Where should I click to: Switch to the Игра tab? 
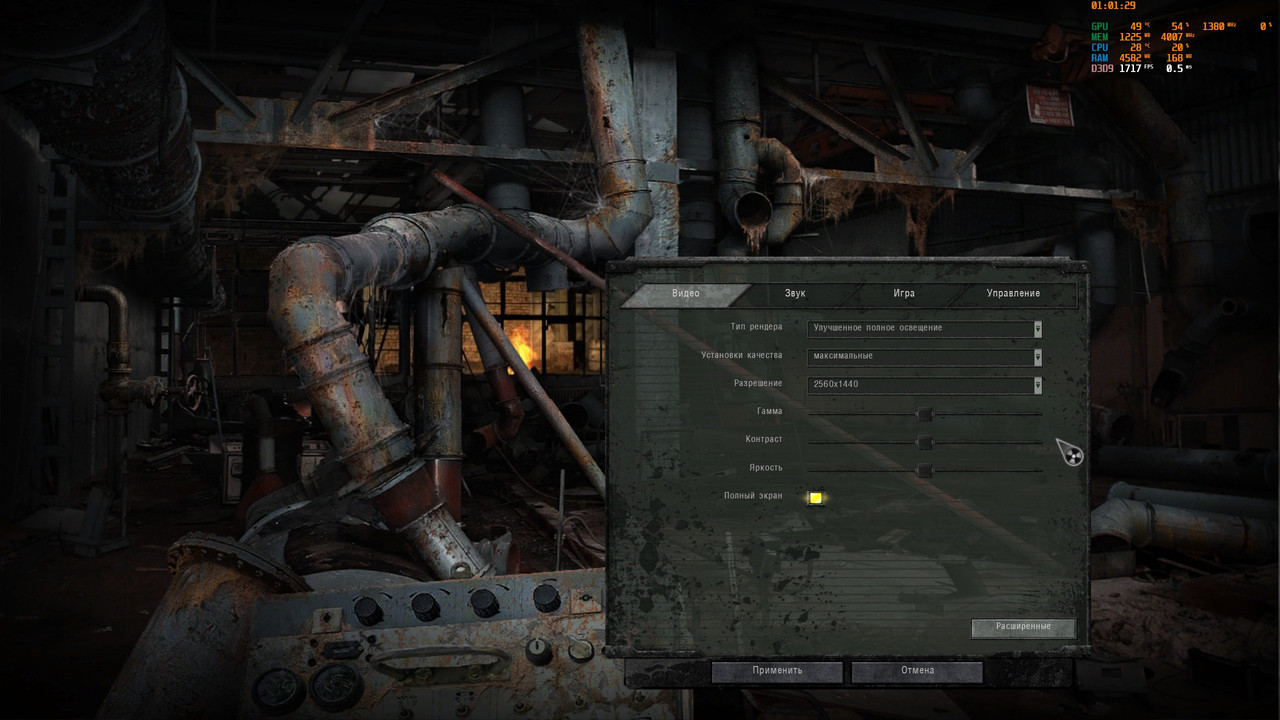902,293
